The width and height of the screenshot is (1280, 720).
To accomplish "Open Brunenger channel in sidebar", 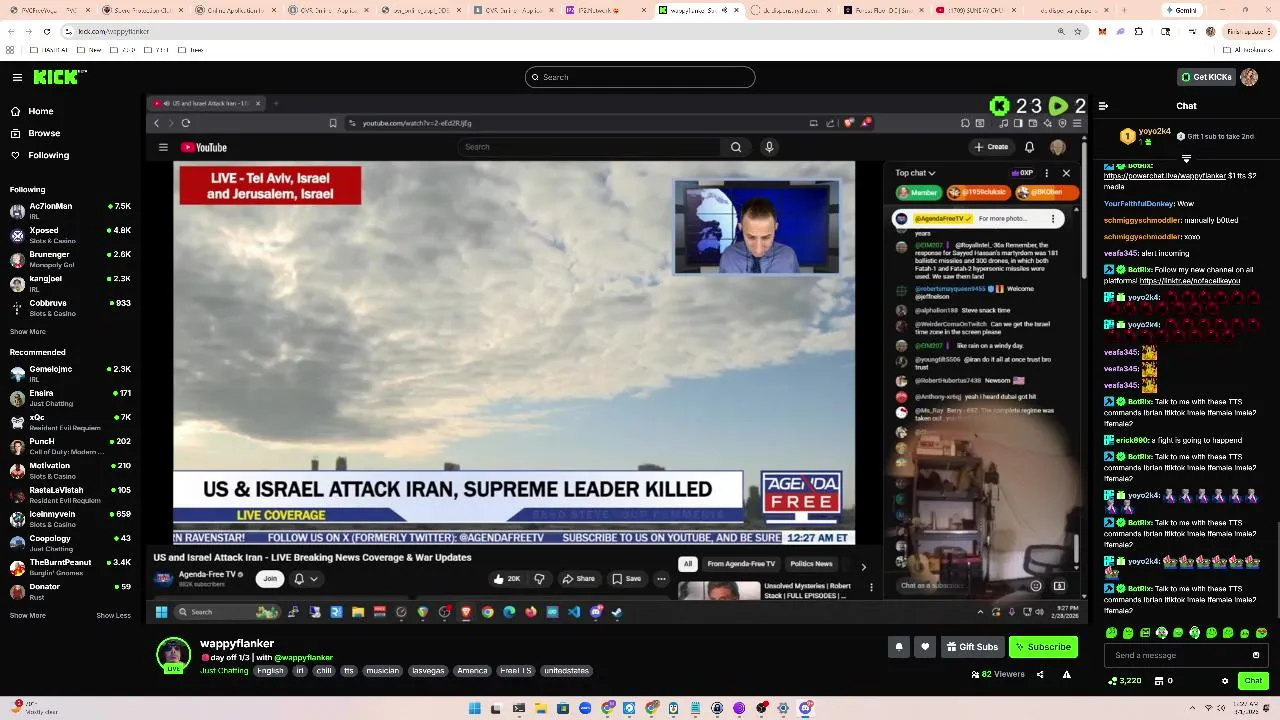I will tap(70, 258).
